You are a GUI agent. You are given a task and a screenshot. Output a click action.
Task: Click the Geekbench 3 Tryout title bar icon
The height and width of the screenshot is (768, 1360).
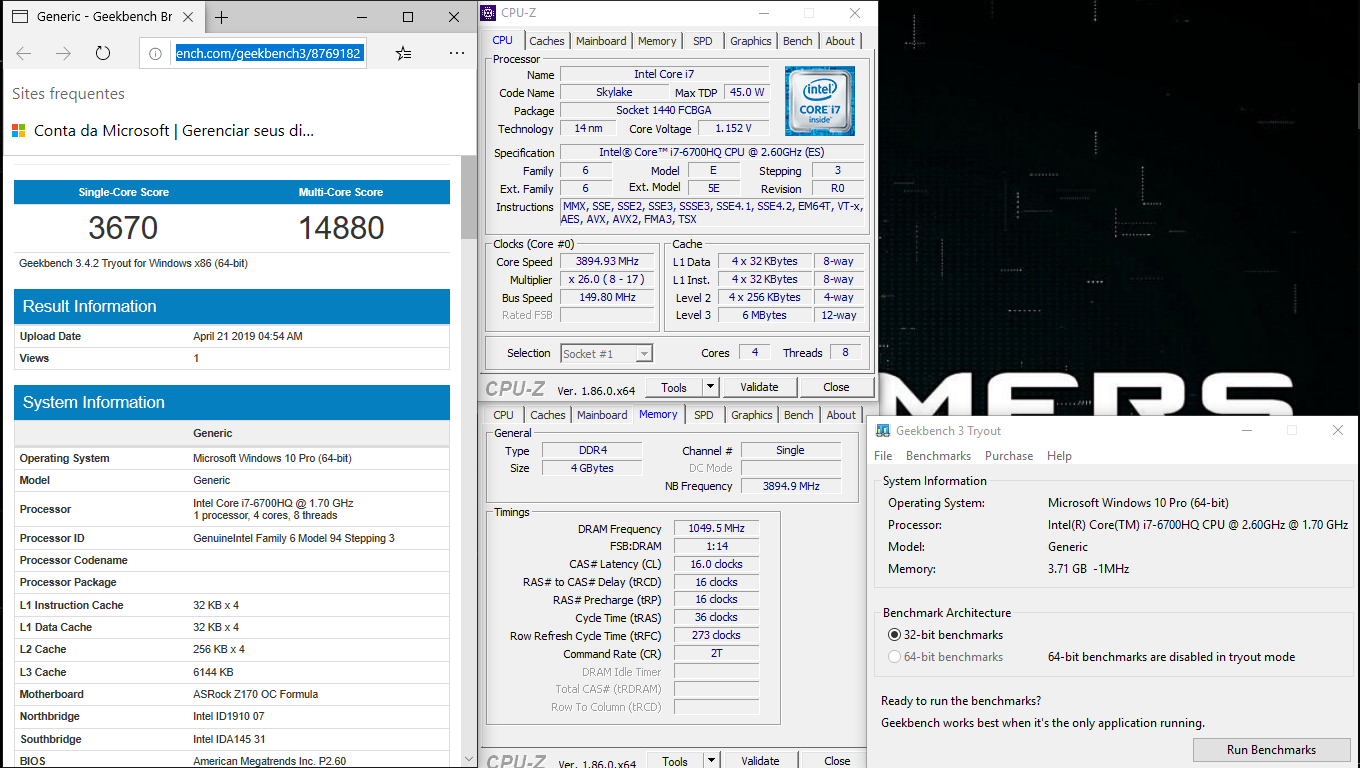tap(883, 431)
